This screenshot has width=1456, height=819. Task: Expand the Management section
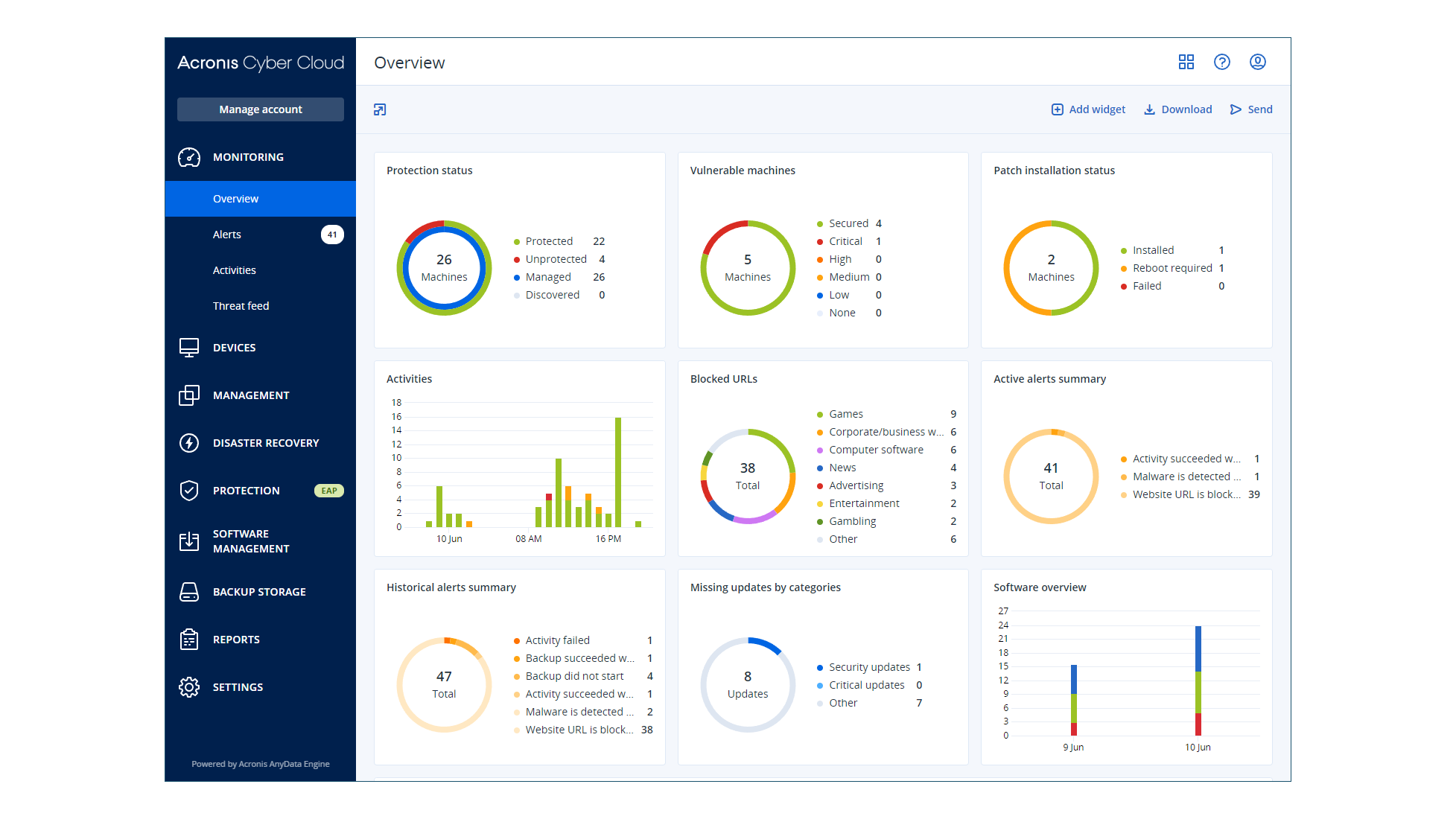[251, 395]
